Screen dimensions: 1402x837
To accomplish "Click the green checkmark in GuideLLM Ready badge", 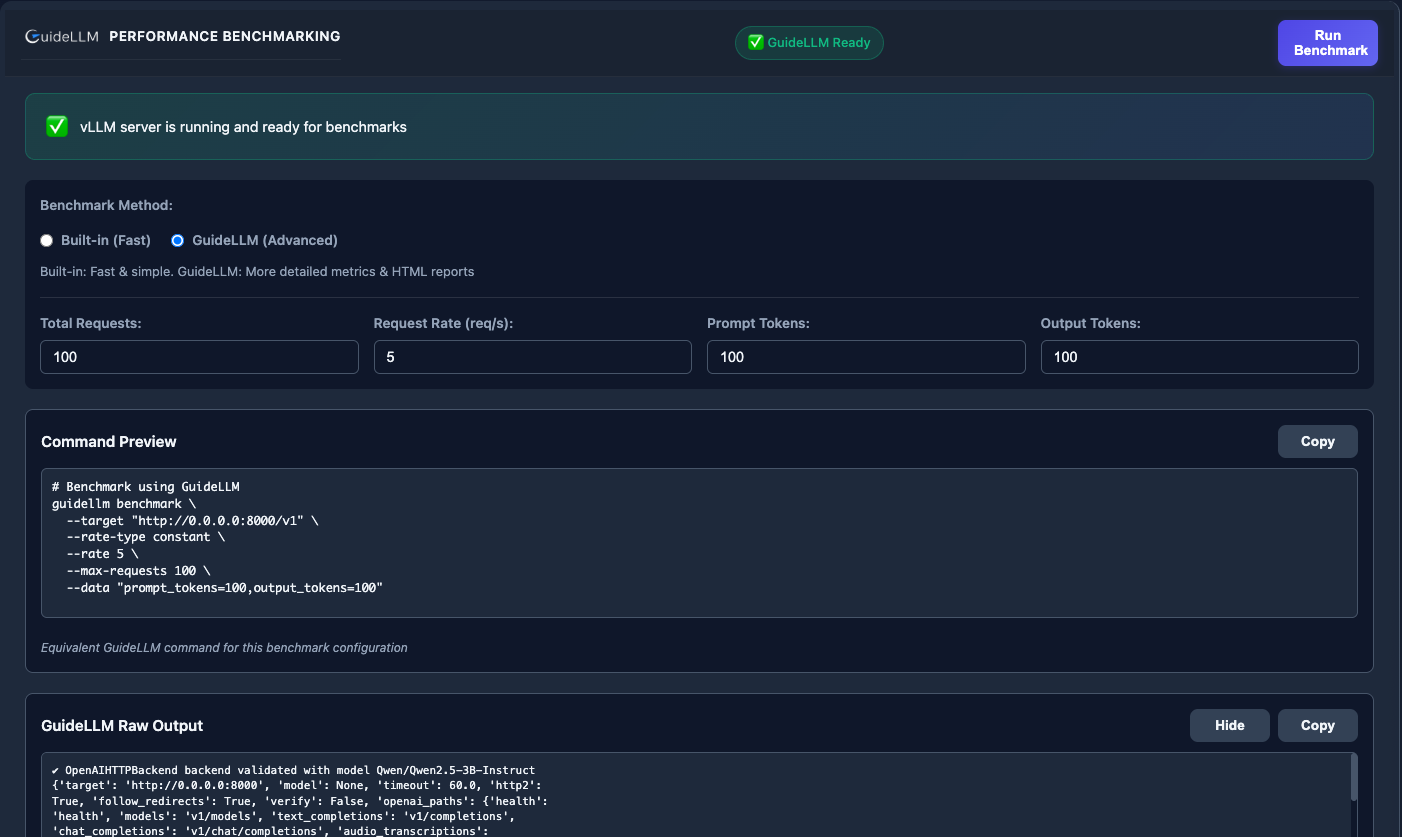I will tap(756, 42).
